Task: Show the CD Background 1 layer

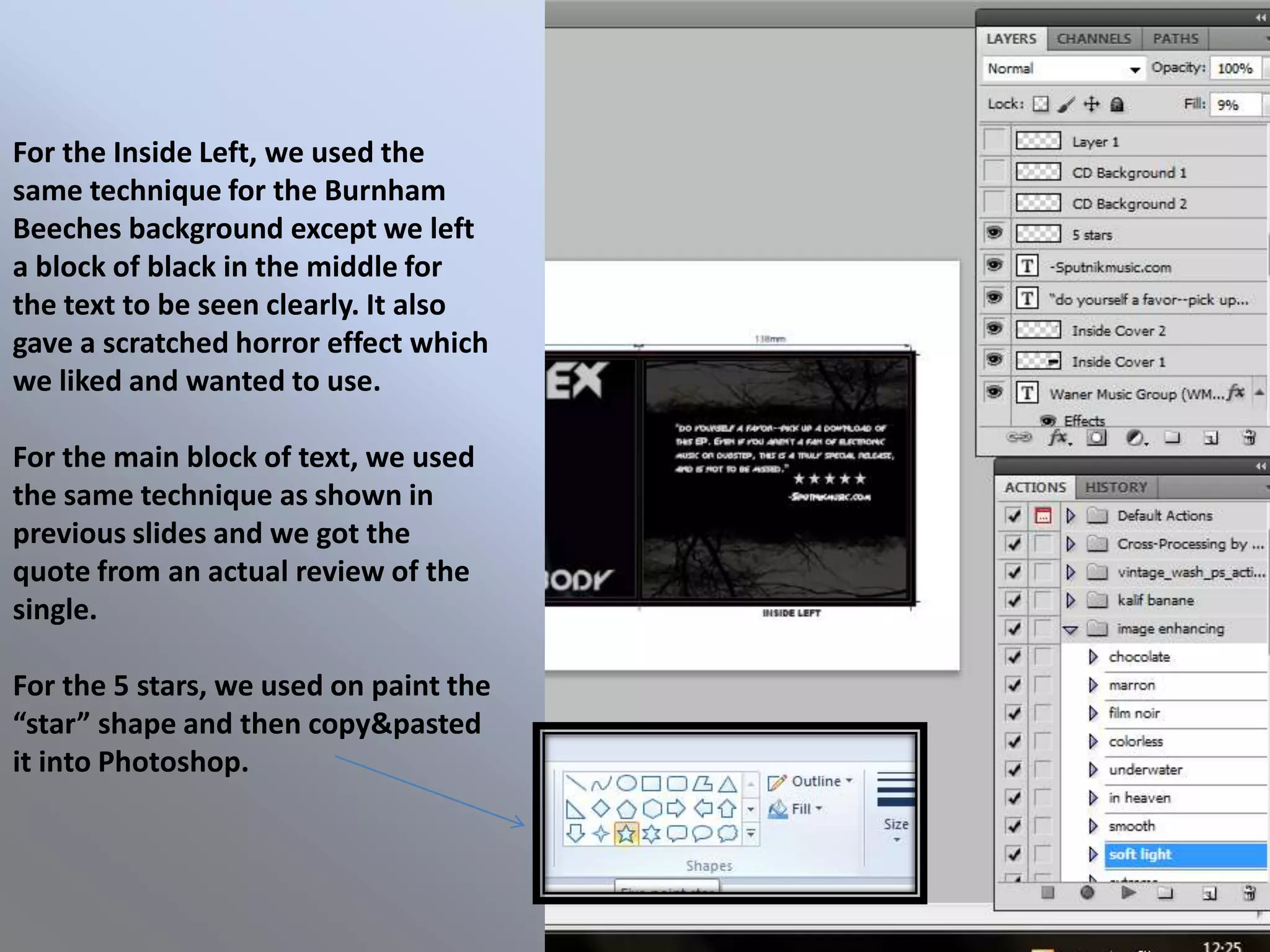Action: tap(995, 171)
